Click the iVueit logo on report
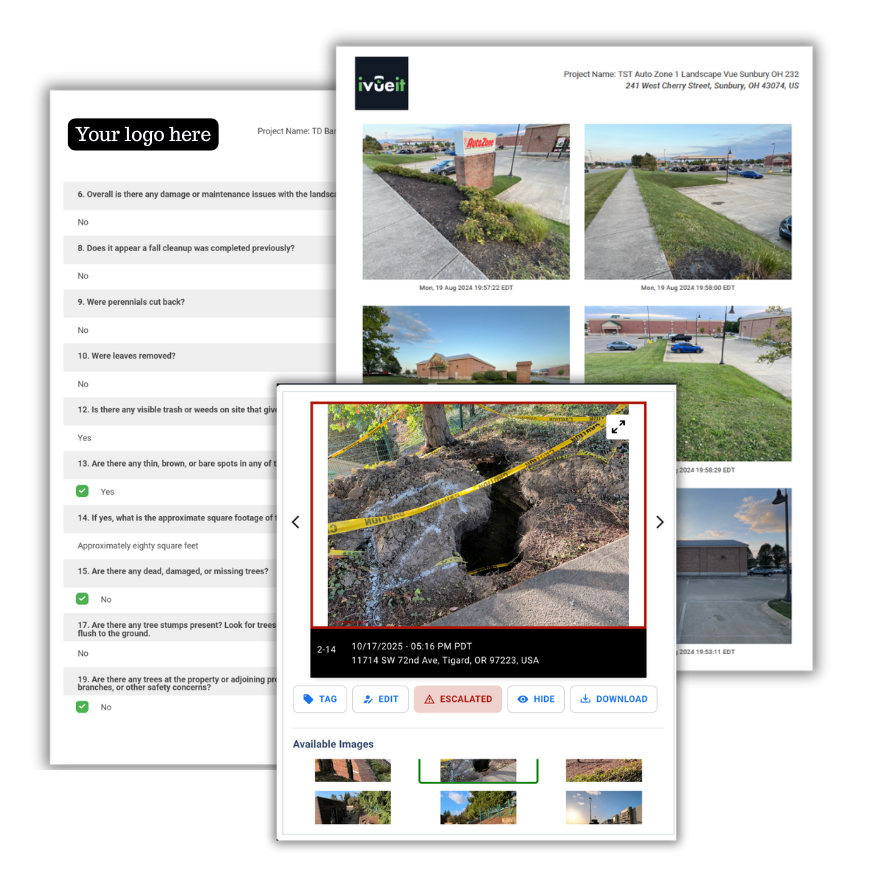The image size is (875, 875). (x=382, y=83)
